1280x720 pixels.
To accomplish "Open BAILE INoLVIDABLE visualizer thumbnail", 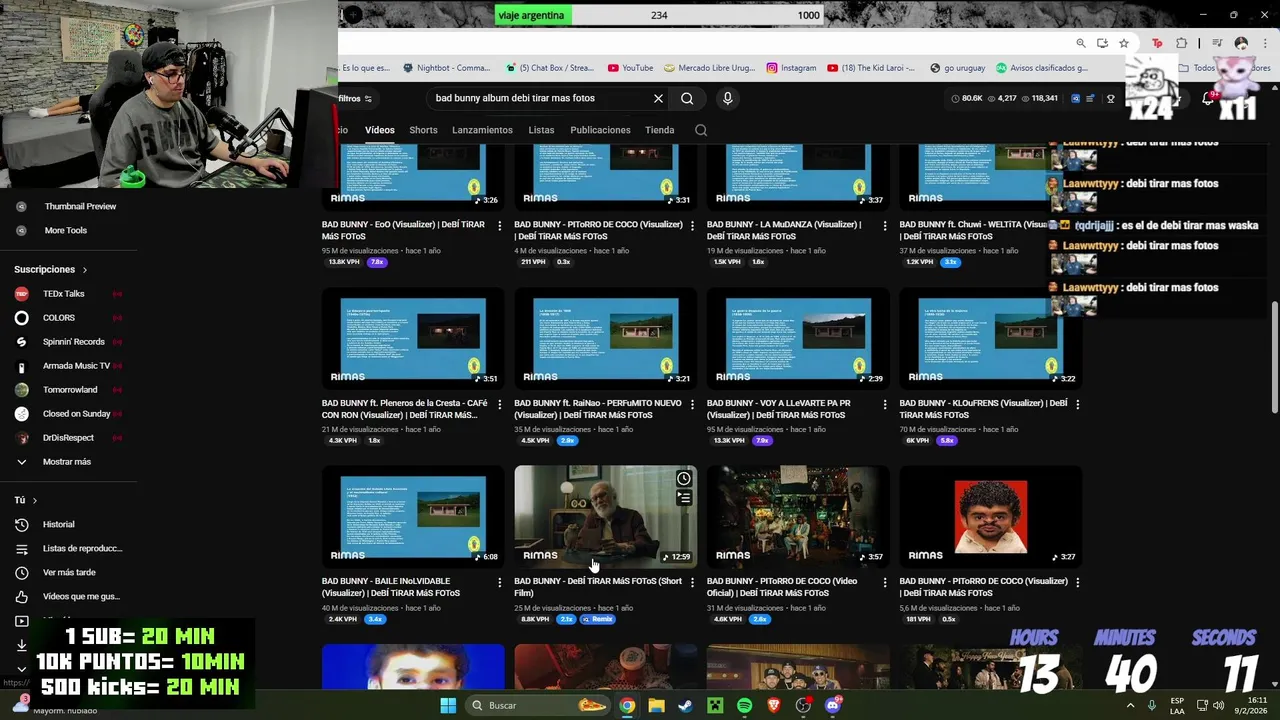I will click(413, 516).
